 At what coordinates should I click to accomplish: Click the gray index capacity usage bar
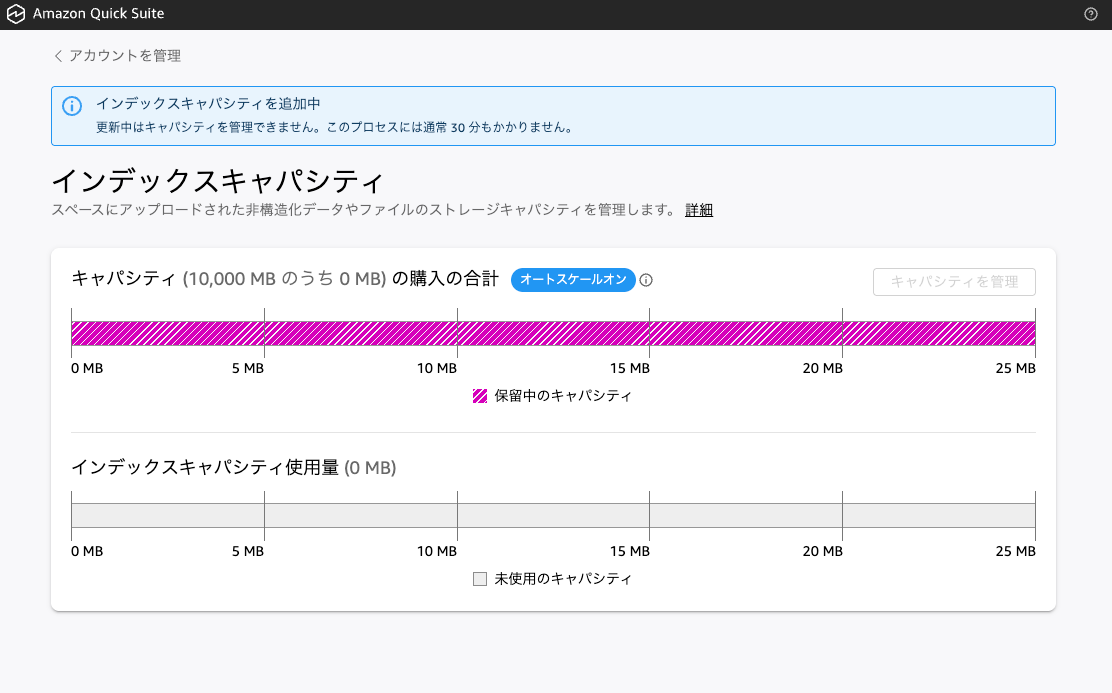click(x=553, y=516)
